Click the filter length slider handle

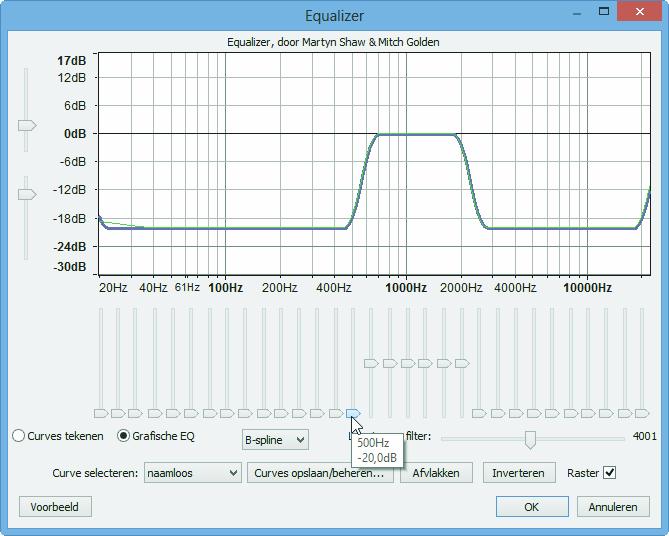point(530,439)
